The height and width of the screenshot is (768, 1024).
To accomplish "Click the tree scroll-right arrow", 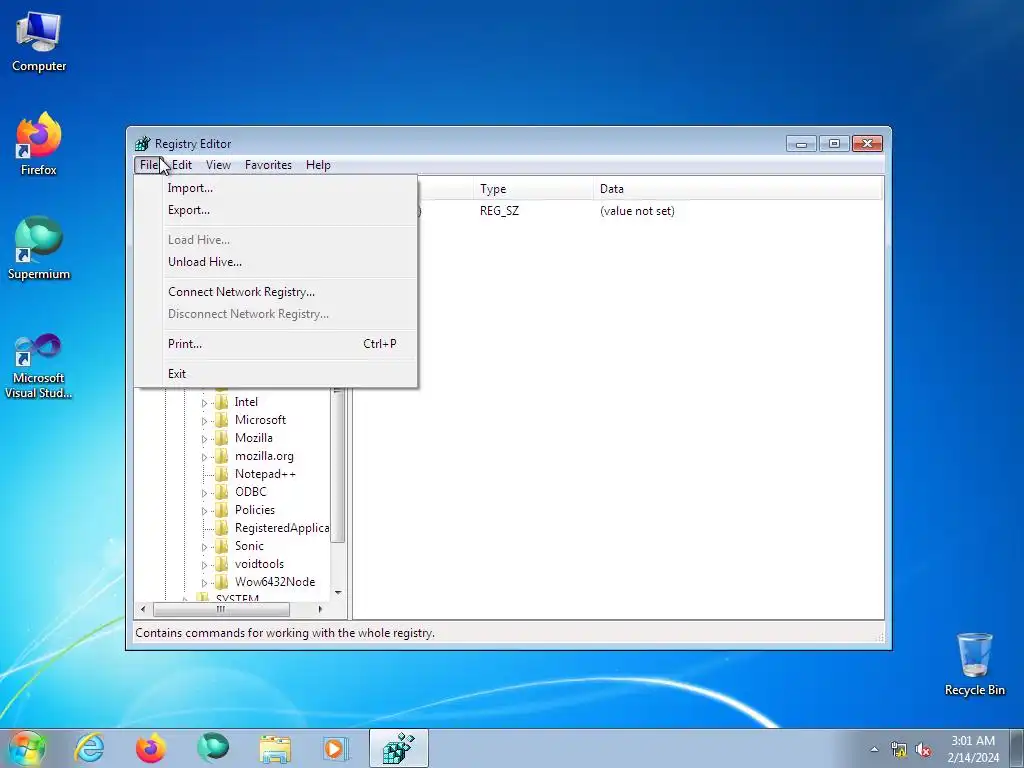I will [x=319, y=609].
